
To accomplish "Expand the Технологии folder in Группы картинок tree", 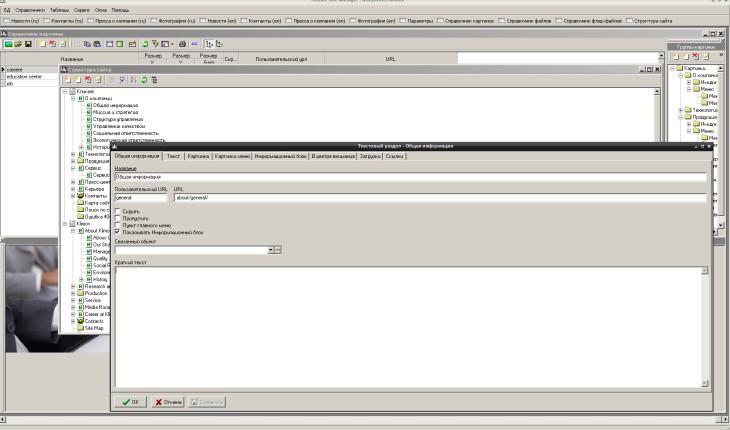I will [681, 110].
